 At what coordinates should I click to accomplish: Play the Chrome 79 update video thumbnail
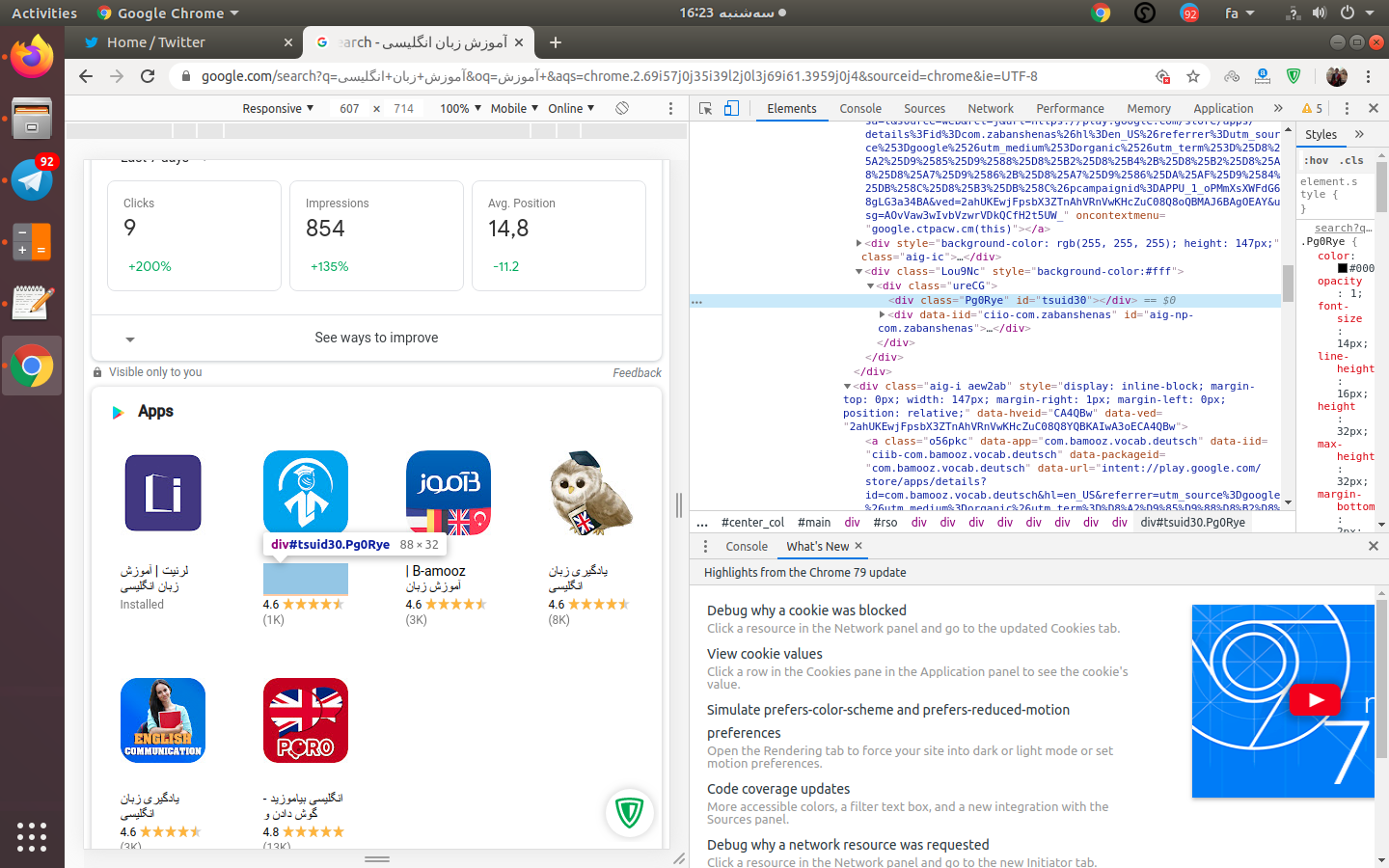1315,700
